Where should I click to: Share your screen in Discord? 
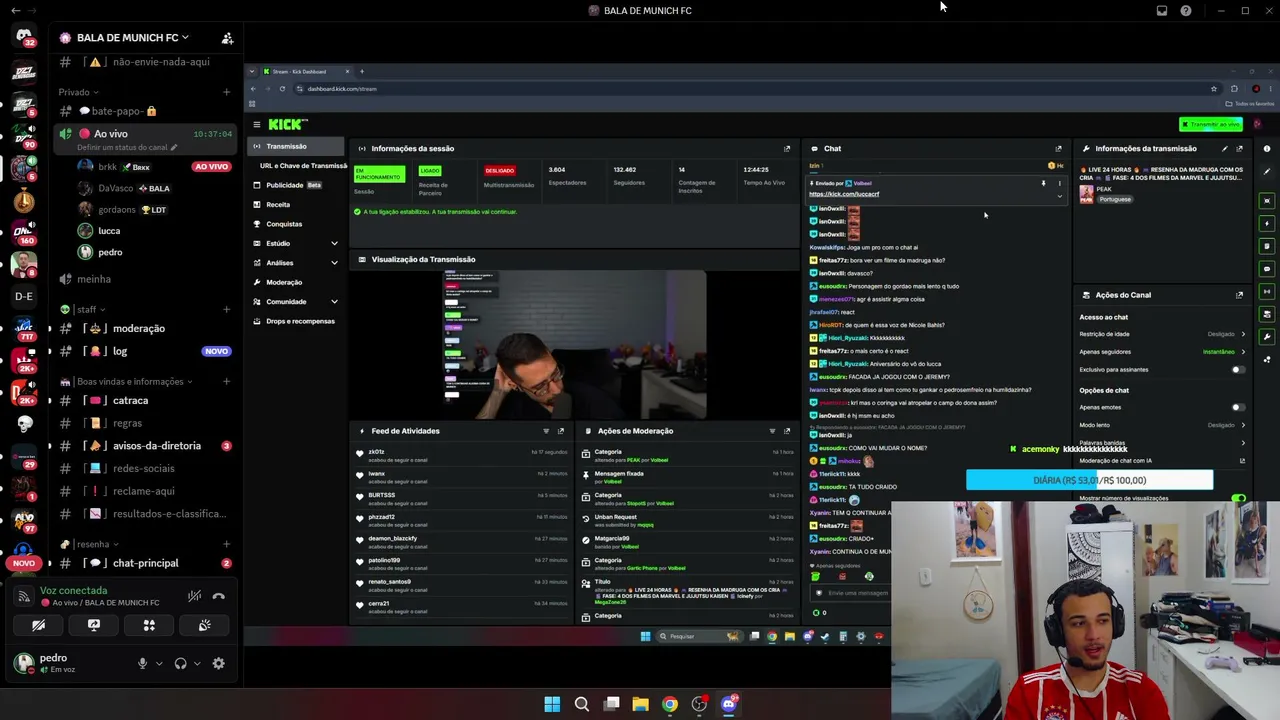(x=94, y=626)
